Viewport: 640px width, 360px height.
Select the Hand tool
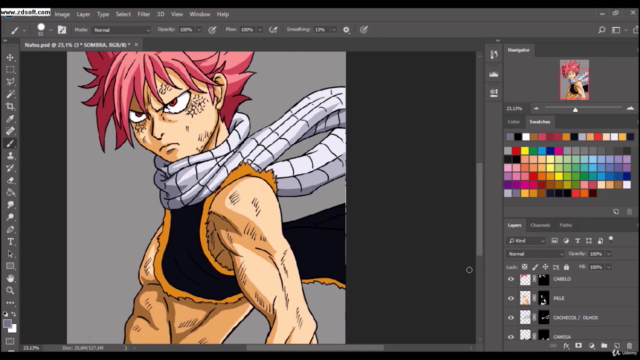tap(10, 278)
